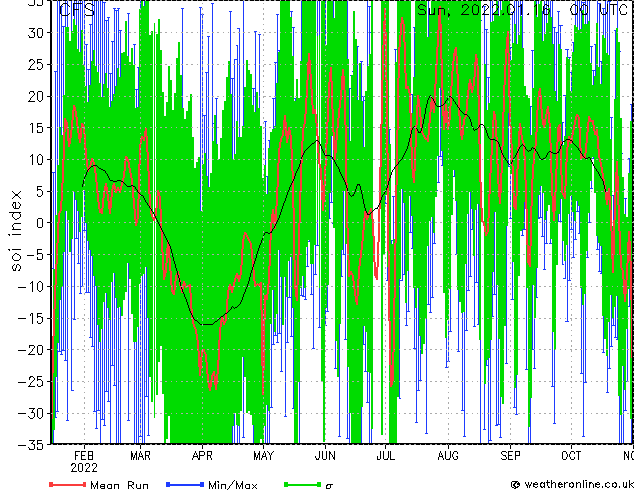Click the y-axis value -15
634x490 pixels.
pos(31,318)
